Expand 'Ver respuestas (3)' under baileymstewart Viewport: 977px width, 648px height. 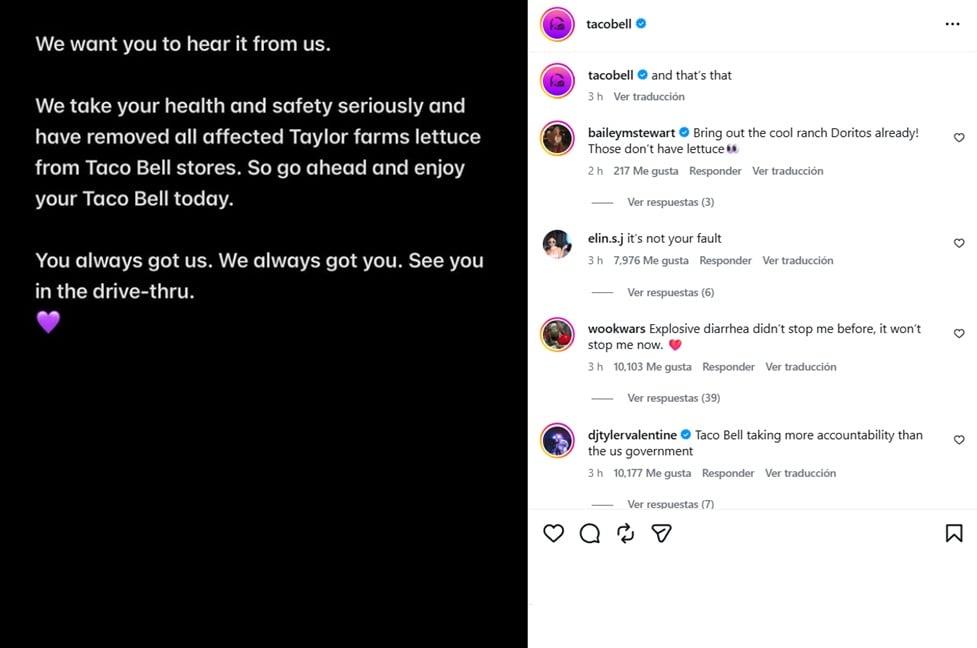point(670,202)
